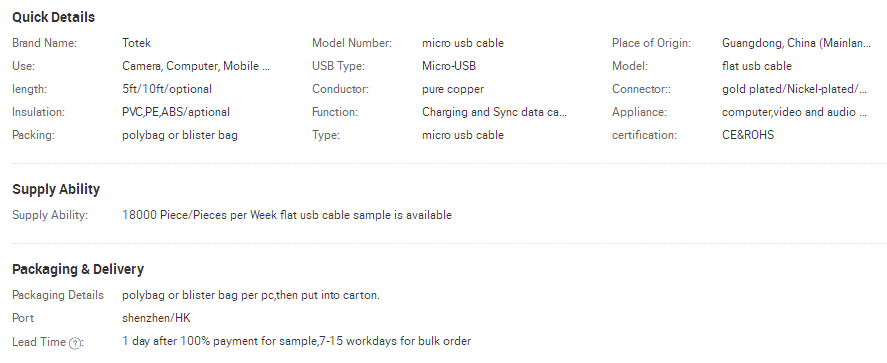Click the truncated Connector gold plated value
887x363 pixels.
[x=794, y=89]
